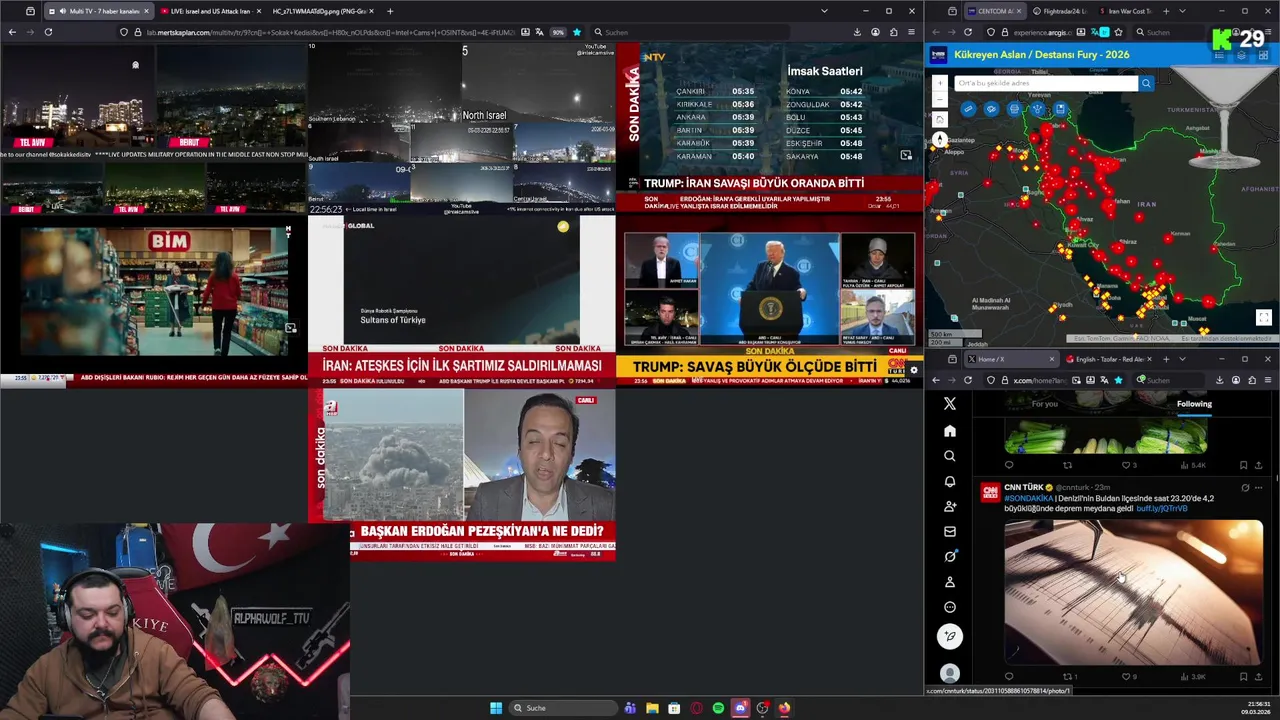Mute the Multi TV tab audio
The width and height of the screenshot is (1280, 720).
pos(64,11)
